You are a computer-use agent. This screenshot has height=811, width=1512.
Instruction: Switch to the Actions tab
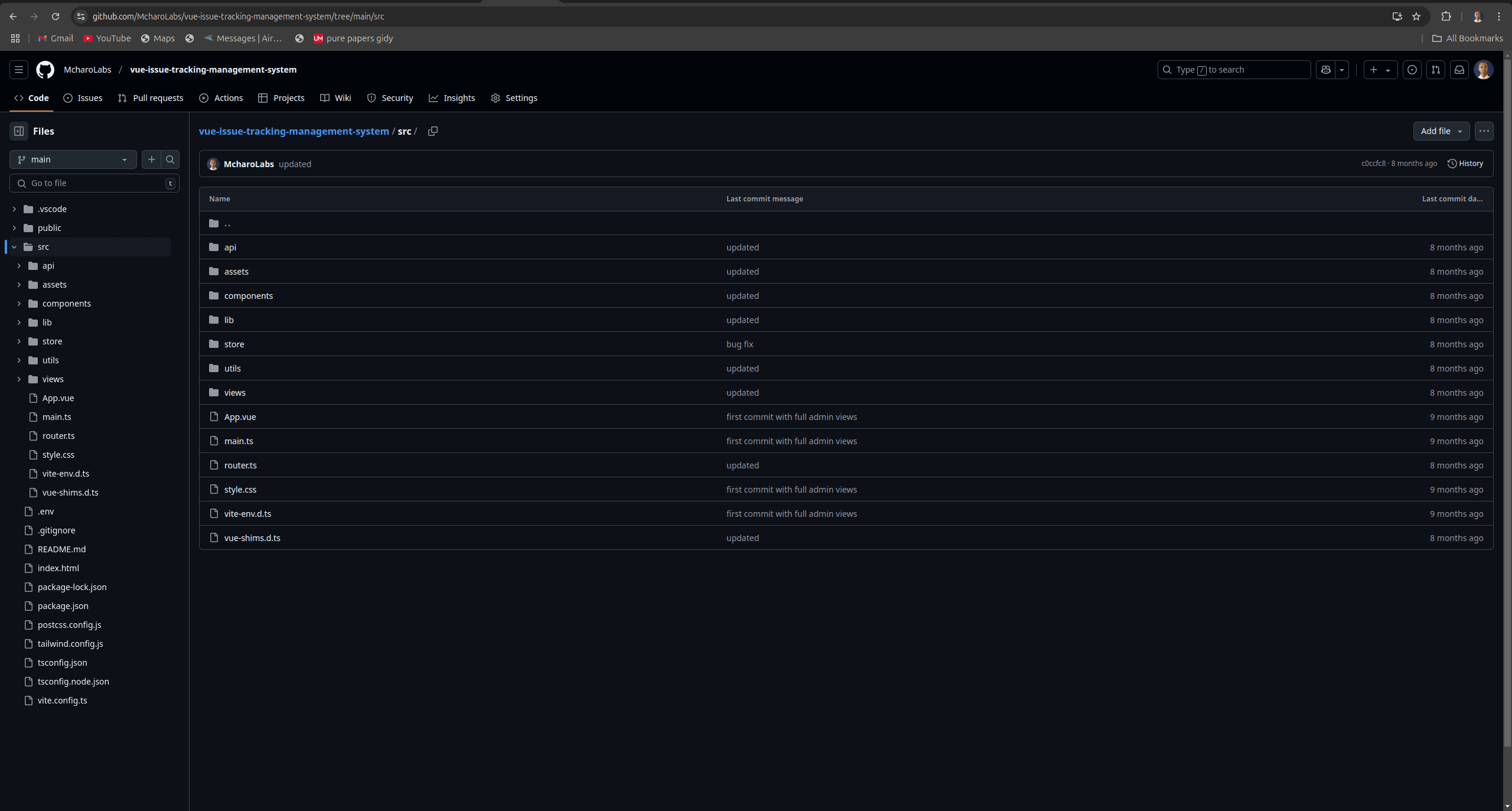[221, 98]
